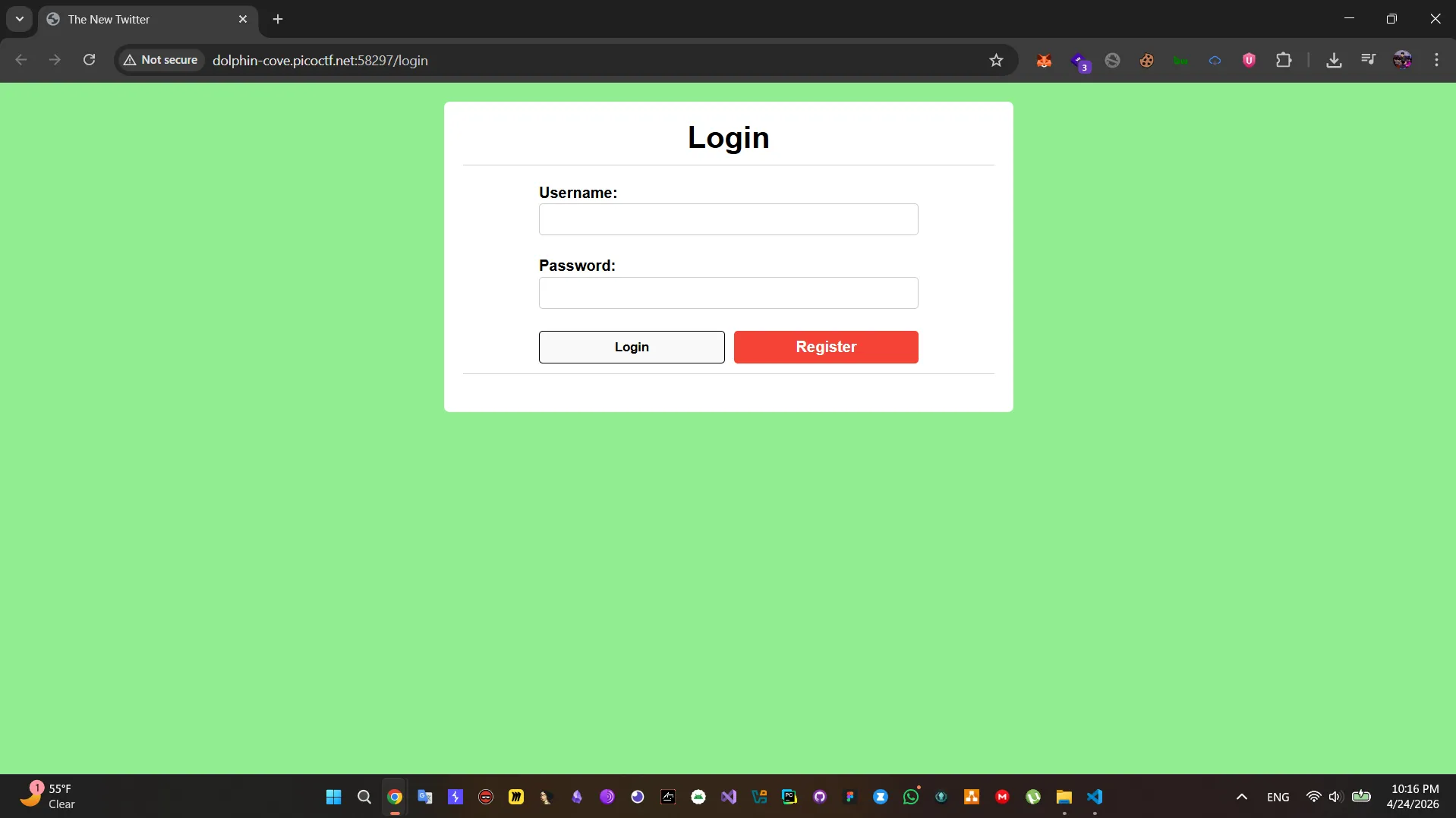Focus the Password input field

pos(728,293)
